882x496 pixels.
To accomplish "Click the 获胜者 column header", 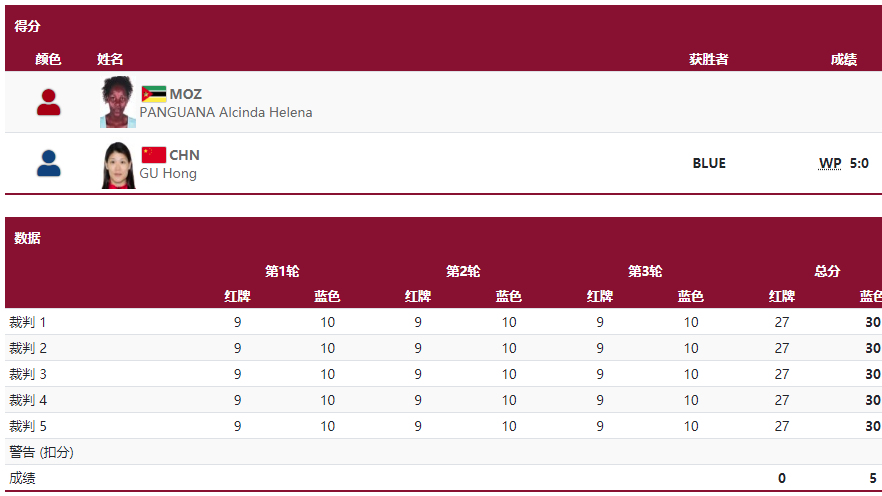I will pyautogui.click(x=709, y=59).
